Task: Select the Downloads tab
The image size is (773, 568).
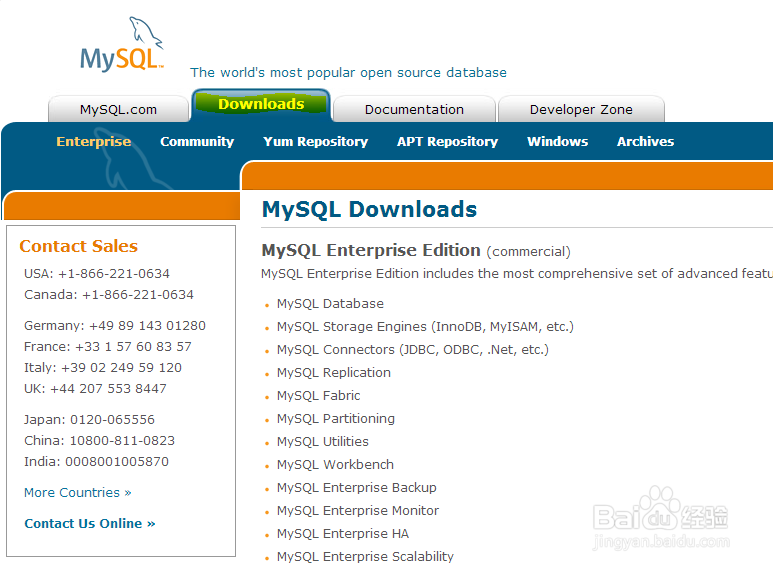Action: 261,104
